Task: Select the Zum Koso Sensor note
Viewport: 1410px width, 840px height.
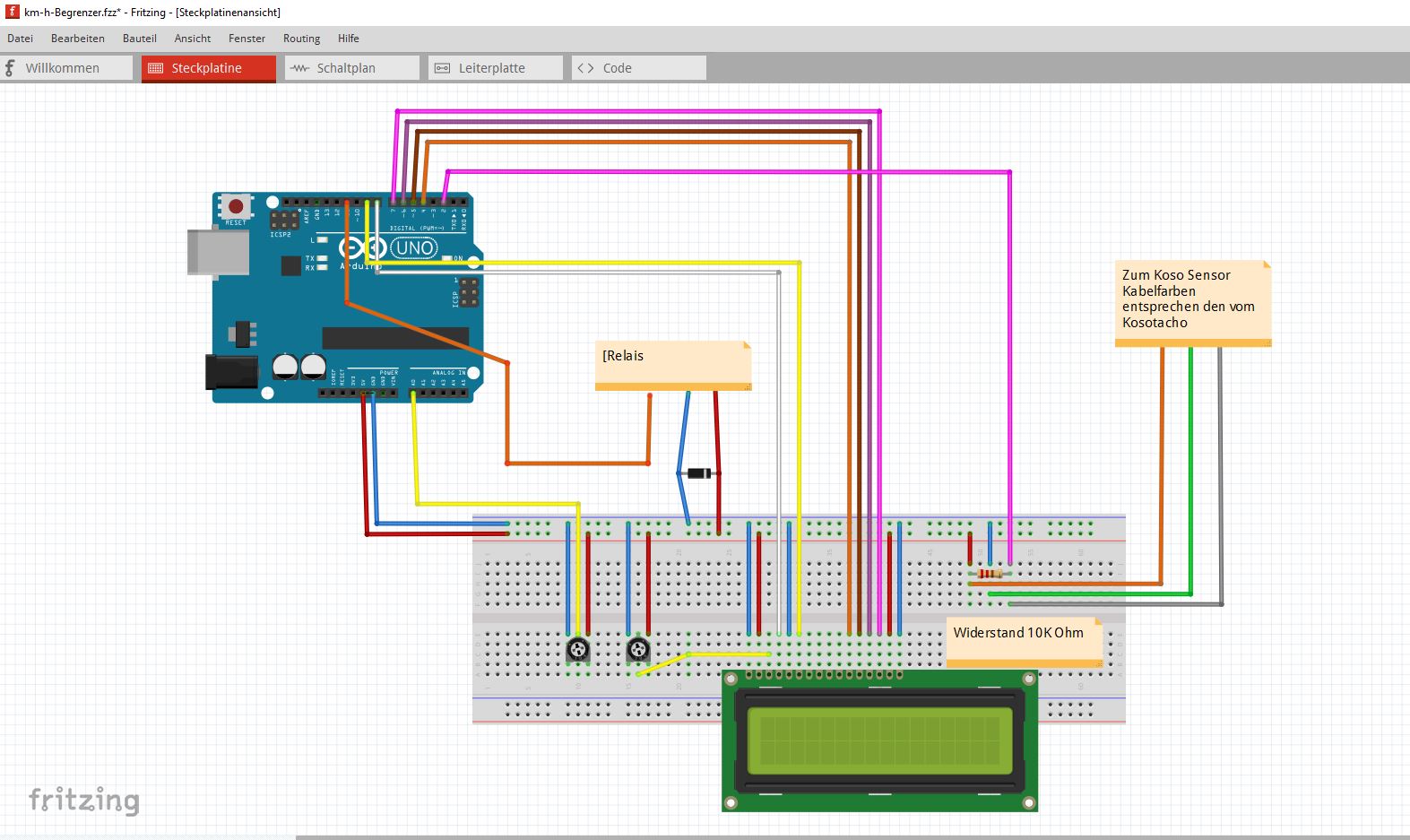Action: (1193, 303)
